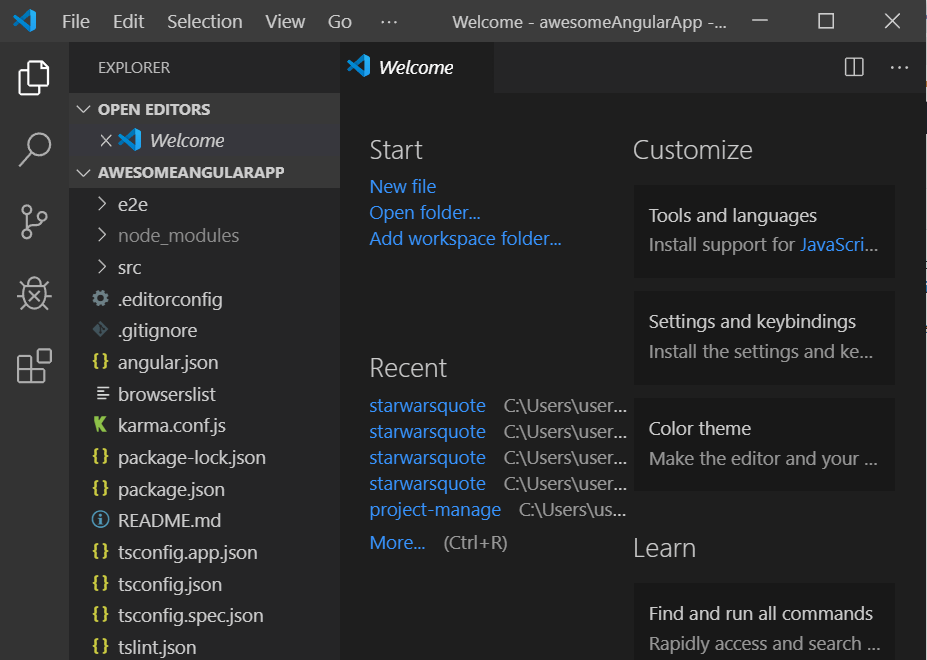The image size is (927, 660).
Task: Open the File menu
Action: coord(75,20)
